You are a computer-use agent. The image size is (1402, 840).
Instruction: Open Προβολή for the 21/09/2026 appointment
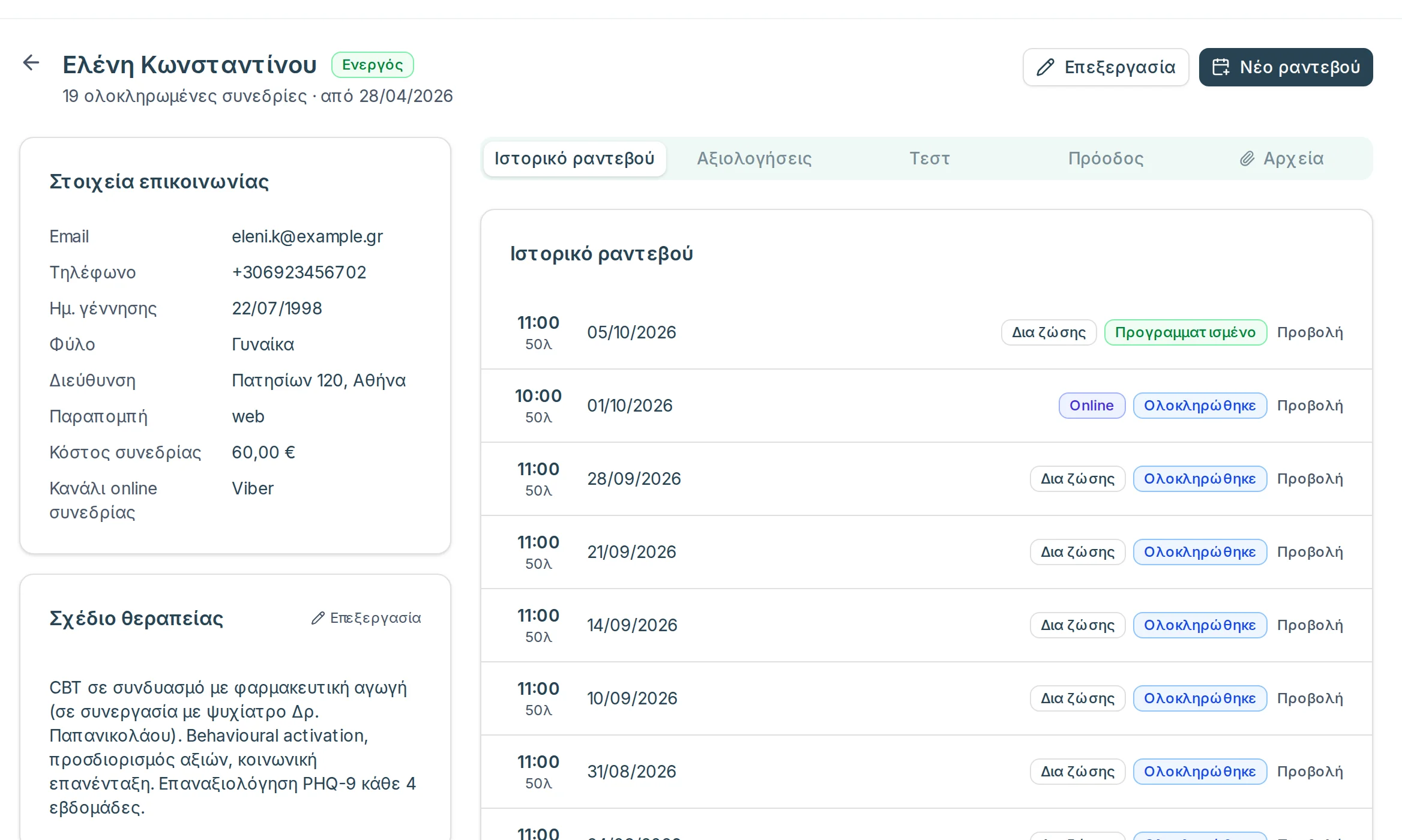click(1310, 552)
